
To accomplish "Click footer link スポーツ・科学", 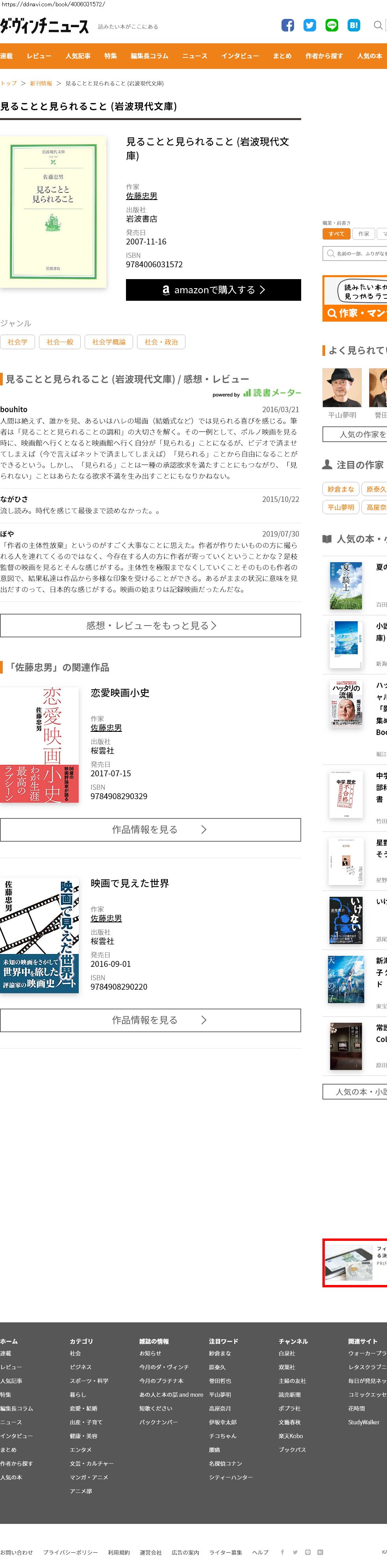I will coord(89,1381).
